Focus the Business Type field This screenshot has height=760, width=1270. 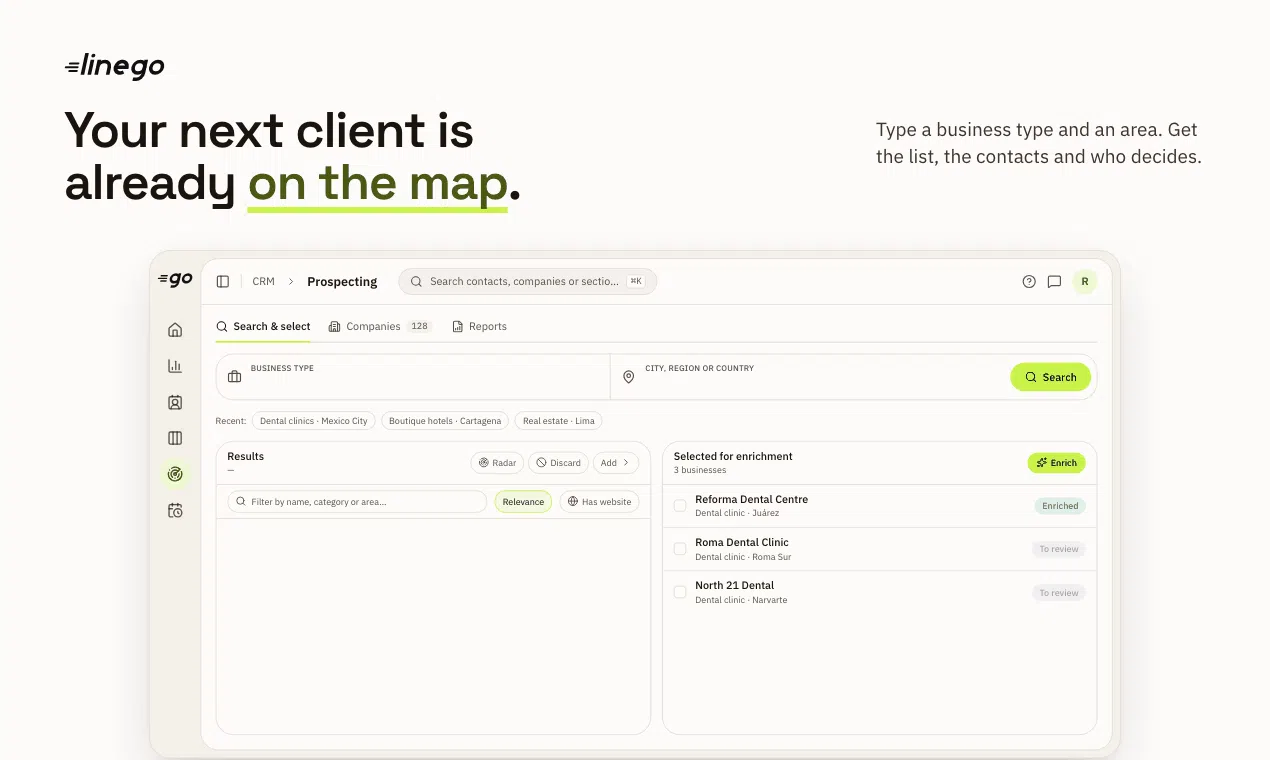(x=414, y=377)
